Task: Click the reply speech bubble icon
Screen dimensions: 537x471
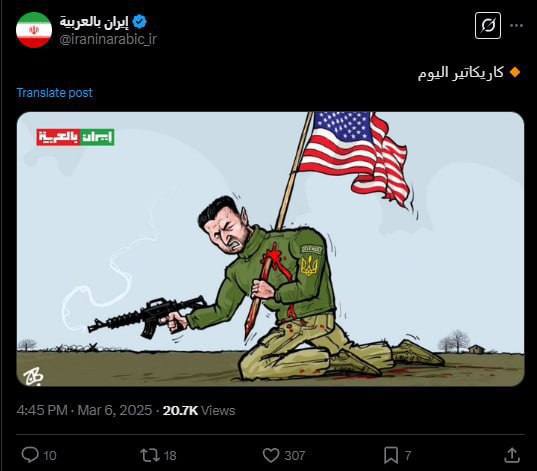Action: click(x=30, y=455)
